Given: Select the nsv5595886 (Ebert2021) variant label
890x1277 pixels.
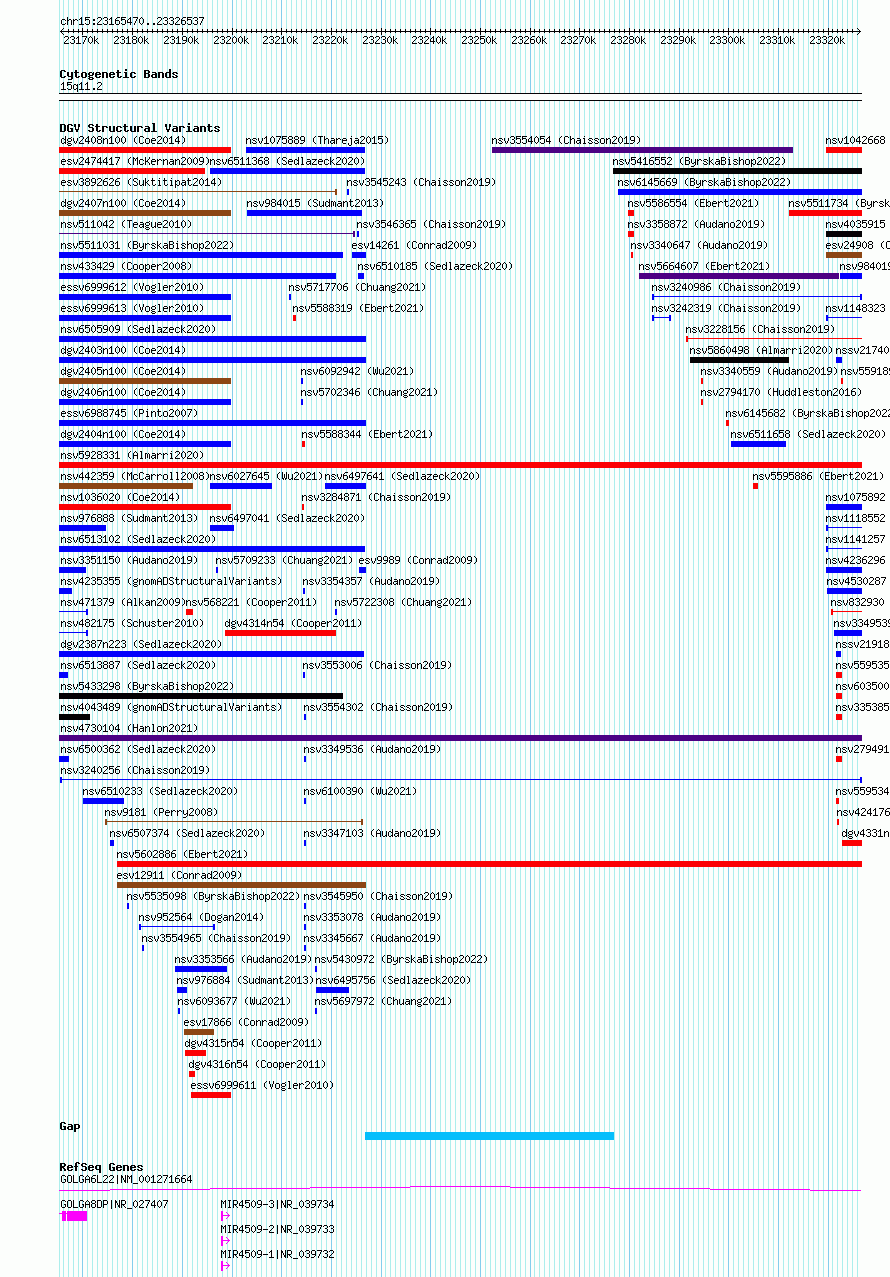Looking at the screenshot, I should 818,476.
